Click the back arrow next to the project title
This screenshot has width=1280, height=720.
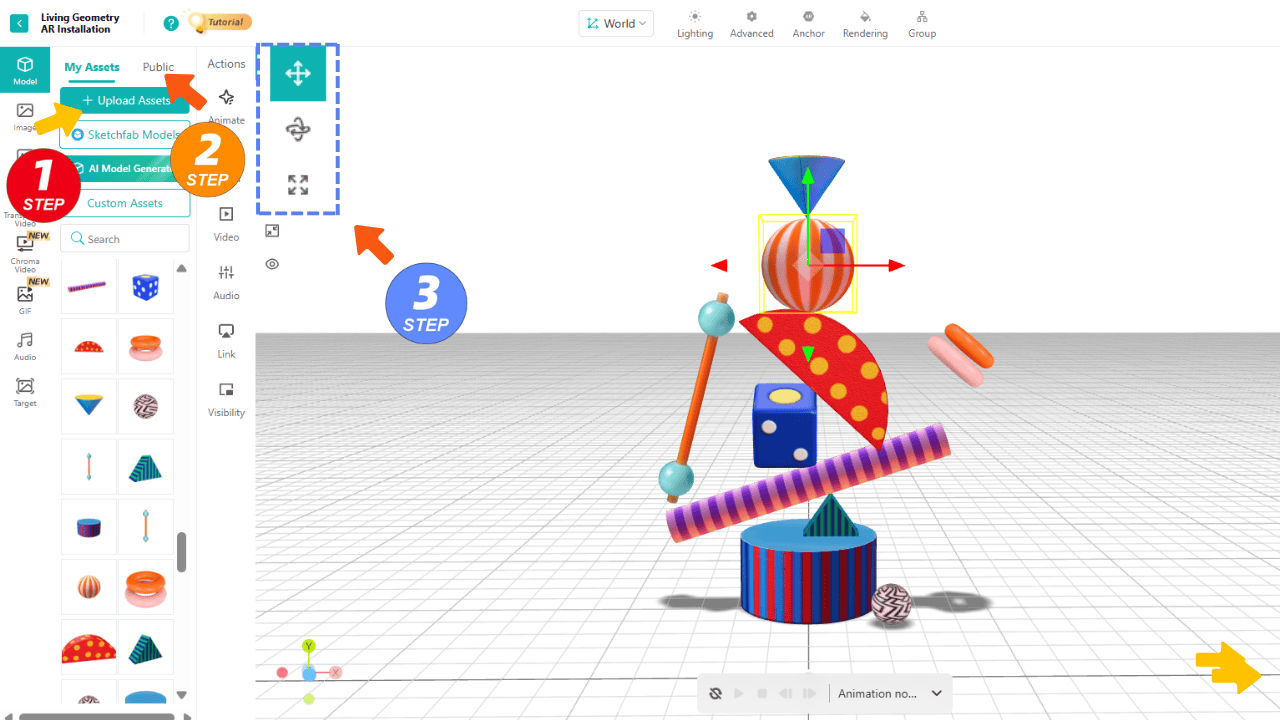[x=19, y=23]
